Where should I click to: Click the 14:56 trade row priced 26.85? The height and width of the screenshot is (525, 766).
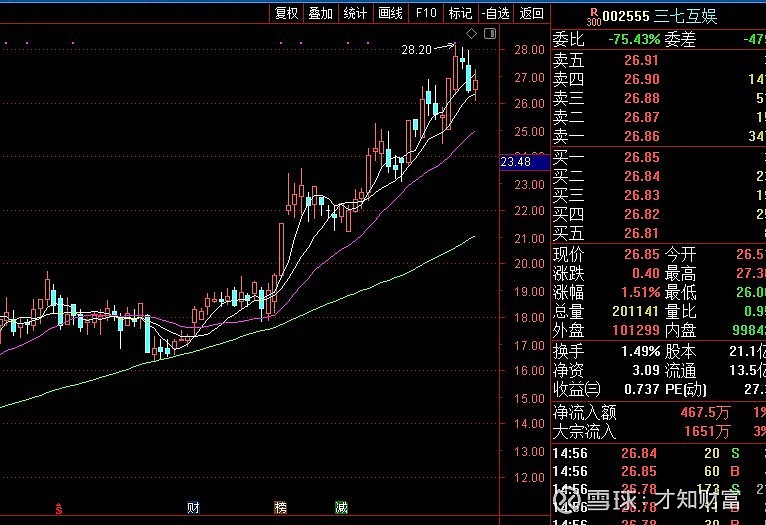[x=658, y=472]
